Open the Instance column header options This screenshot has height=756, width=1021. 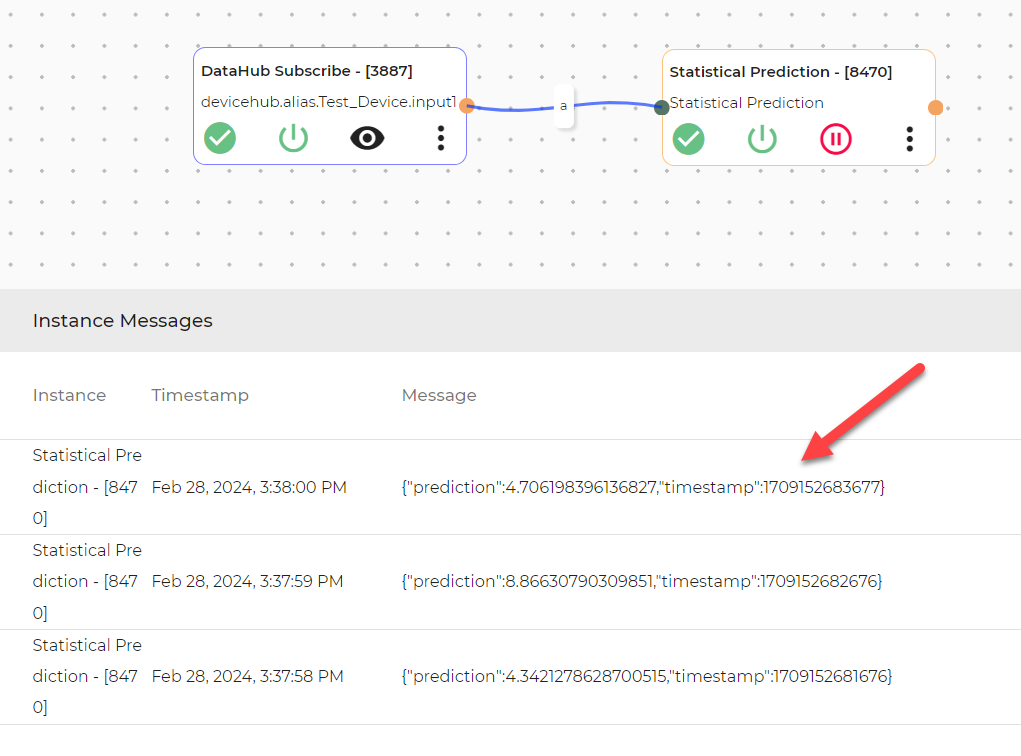click(x=69, y=395)
